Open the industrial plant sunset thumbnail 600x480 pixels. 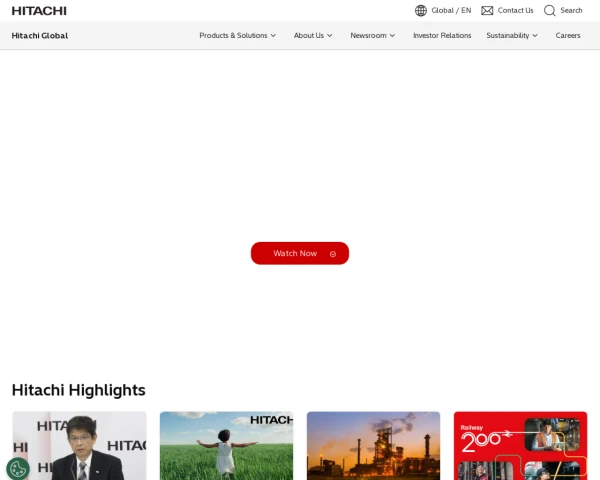(x=373, y=446)
